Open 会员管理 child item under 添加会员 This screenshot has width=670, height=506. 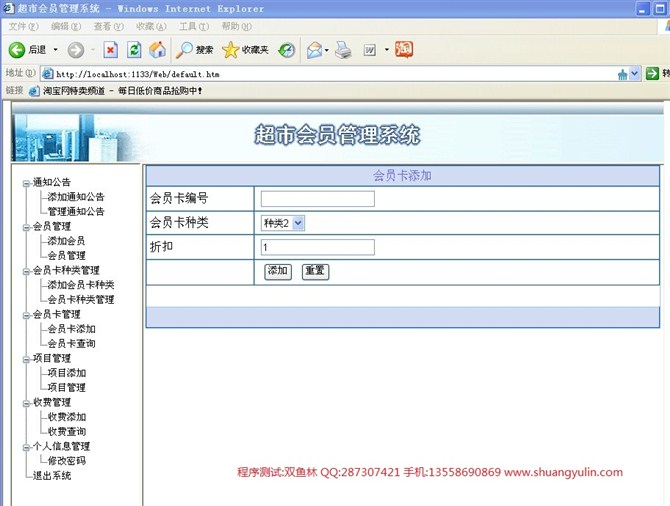tap(66, 256)
